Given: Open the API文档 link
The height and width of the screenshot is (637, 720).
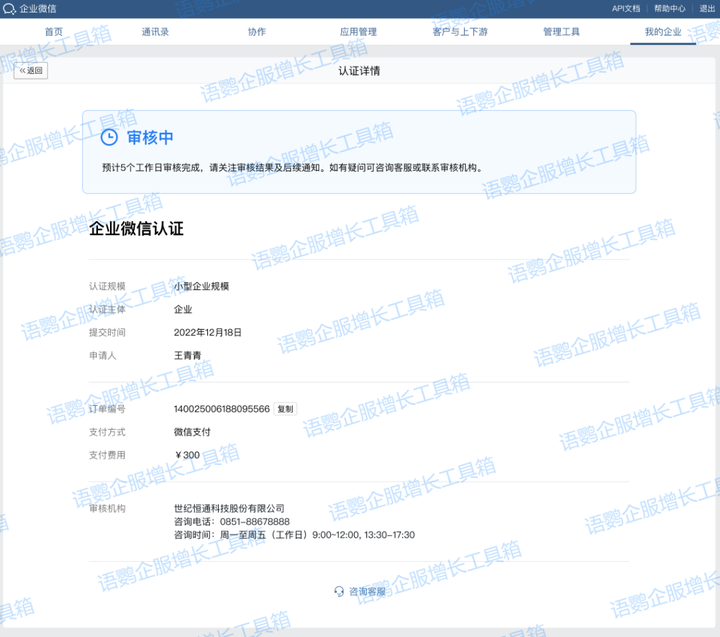Looking at the screenshot, I should coord(626,9).
